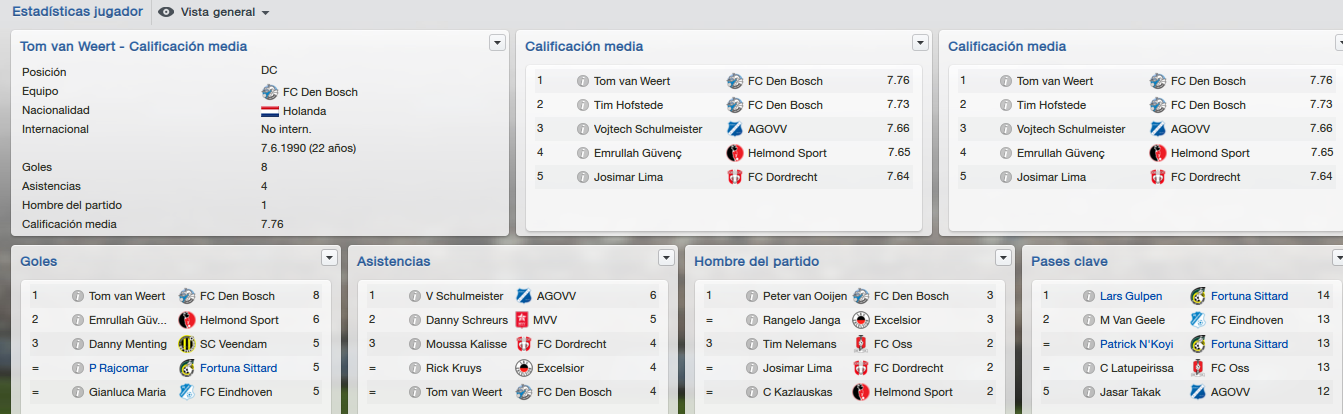The image size is (1343, 414).
Task: Expand Goles panel options arrow
Action: tap(329, 258)
